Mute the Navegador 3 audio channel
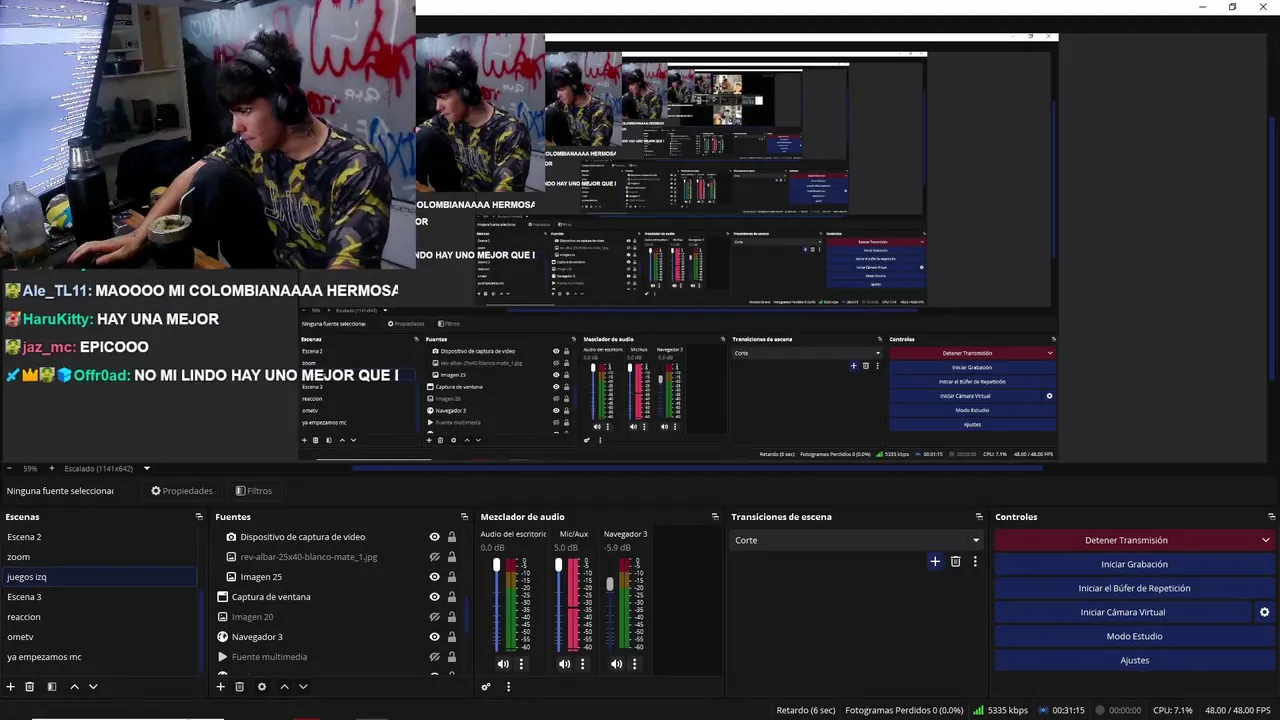The width and height of the screenshot is (1280, 720). (616, 664)
